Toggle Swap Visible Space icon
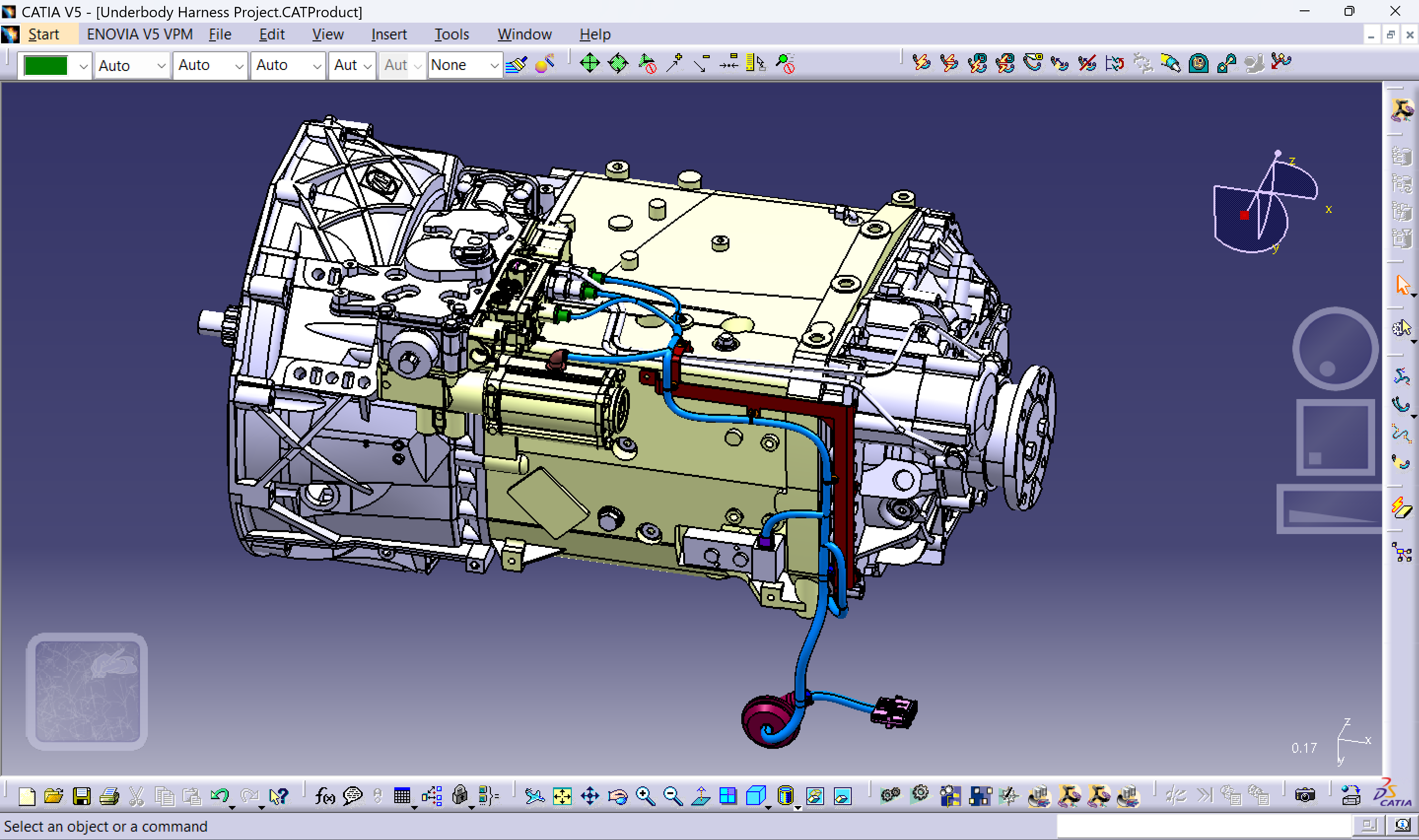Screen dimensions: 1419x840 tap(842, 796)
